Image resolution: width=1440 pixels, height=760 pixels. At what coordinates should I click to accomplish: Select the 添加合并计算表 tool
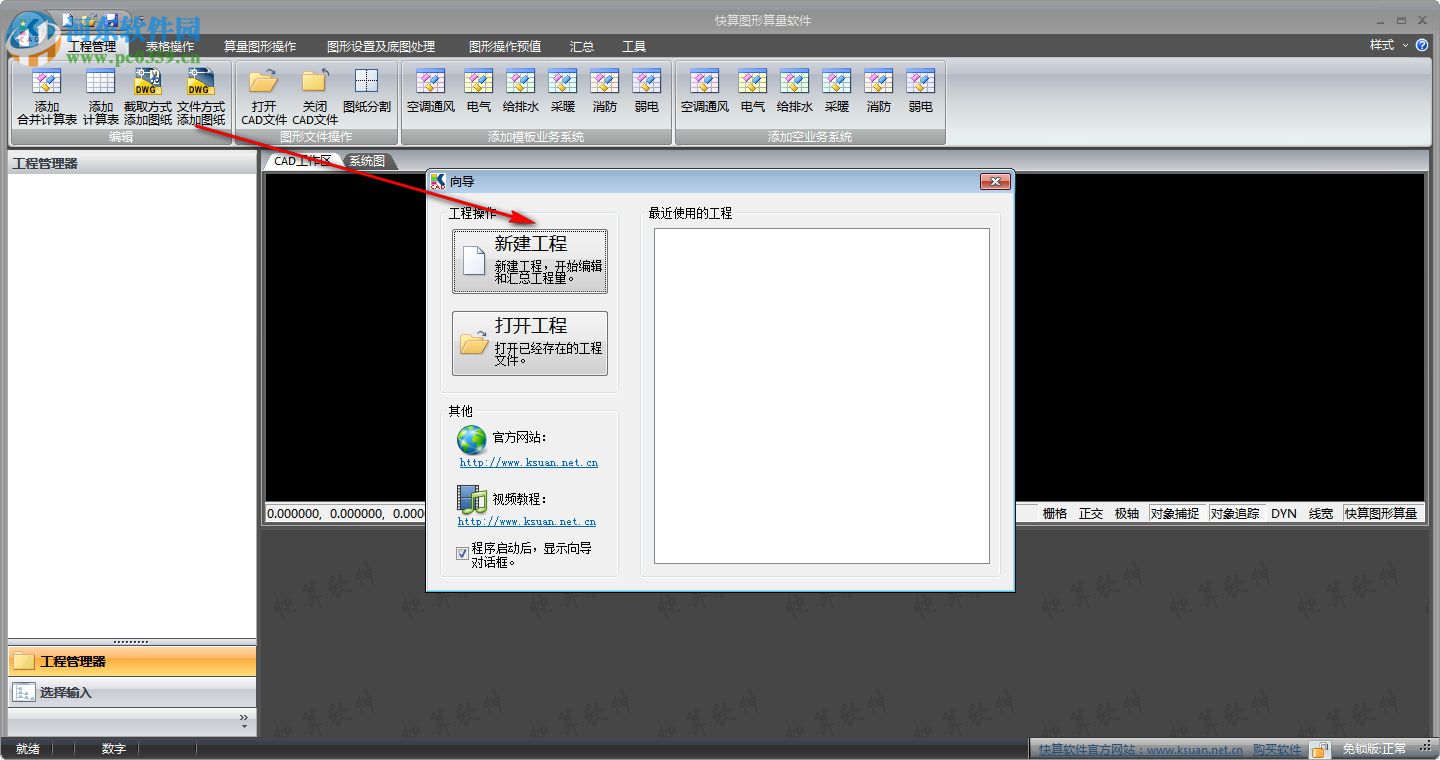pos(46,95)
